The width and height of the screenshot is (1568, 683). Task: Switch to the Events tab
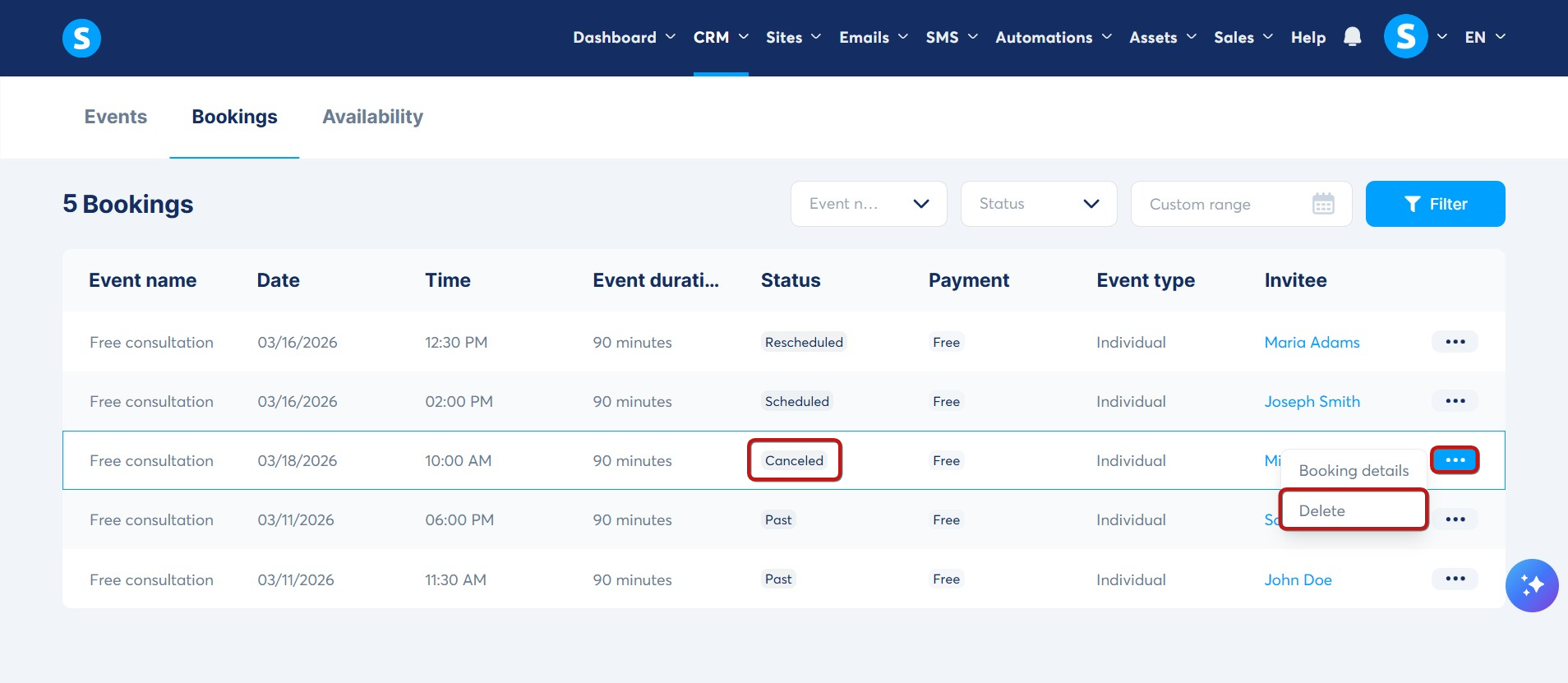pos(116,117)
